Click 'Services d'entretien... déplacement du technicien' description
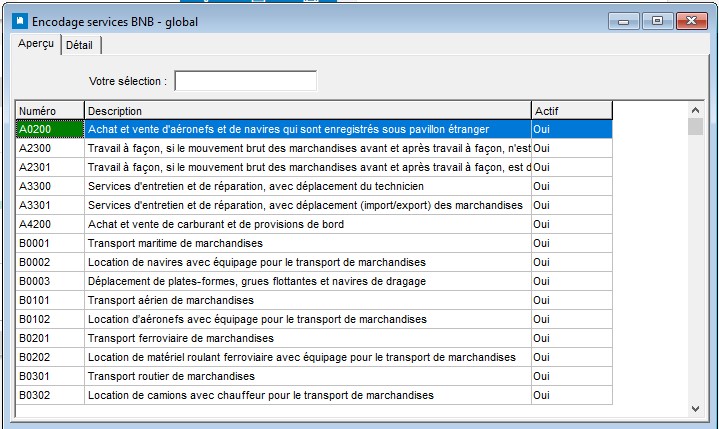 pos(256,187)
